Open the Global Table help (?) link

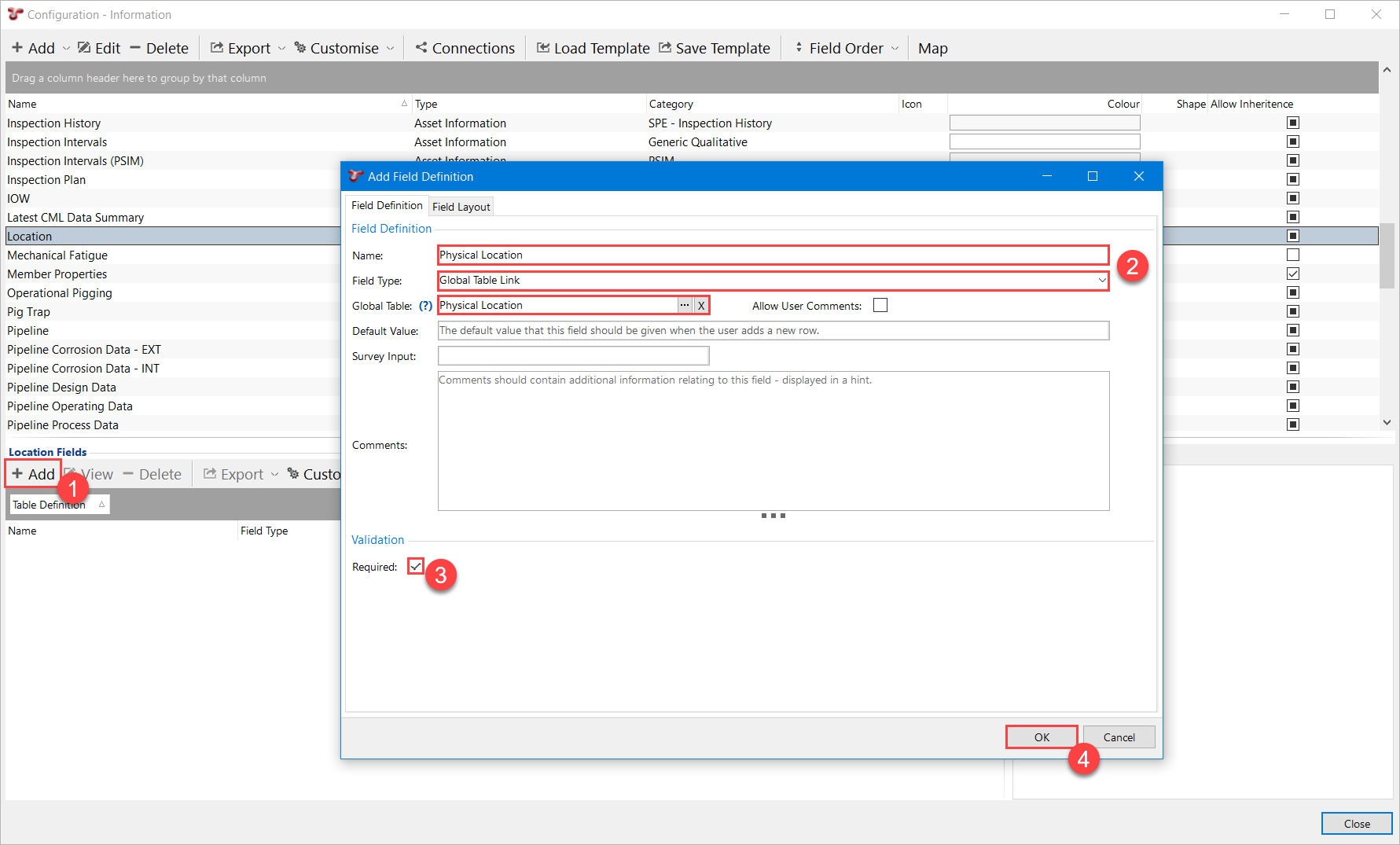tap(425, 306)
